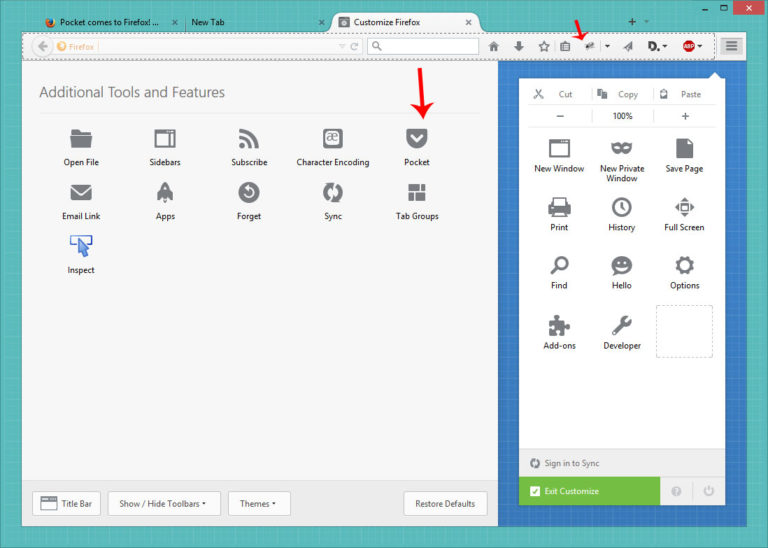Click the paper plane toolbar icon
The height and width of the screenshot is (548, 768).
(628, 47)
